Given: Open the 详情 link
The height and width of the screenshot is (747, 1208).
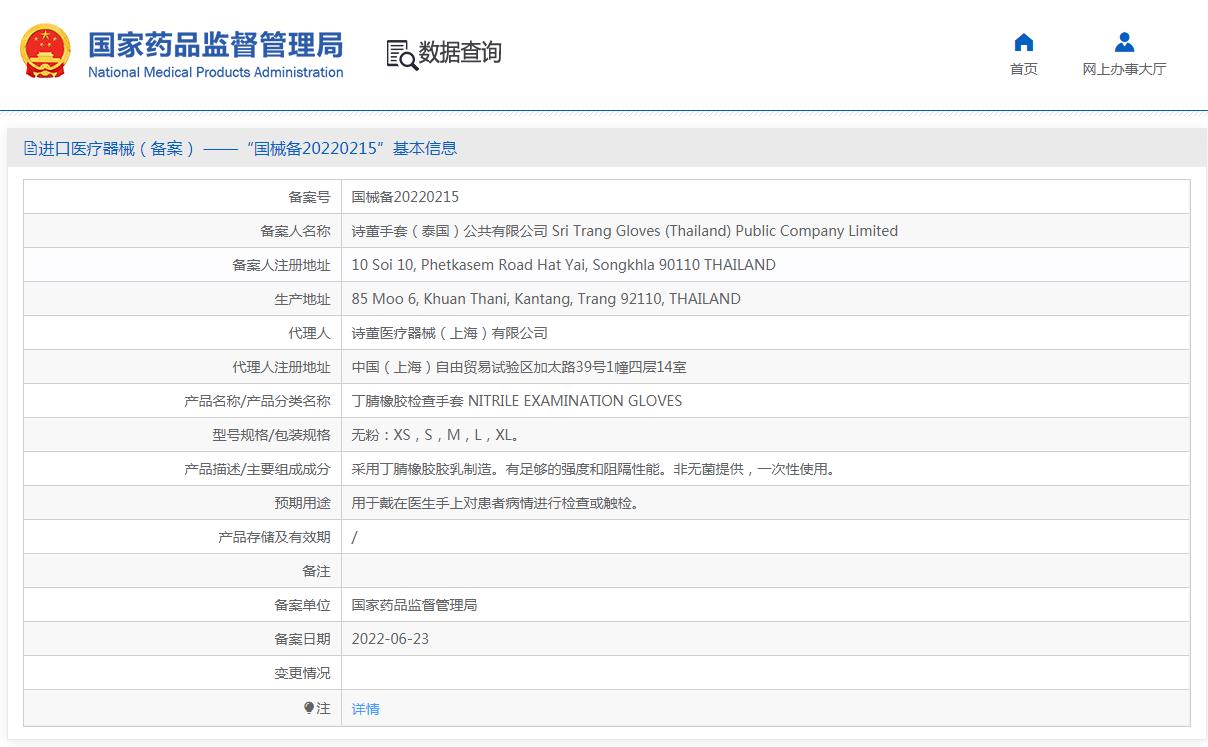Looking at the screenshot, I should 366,709.
